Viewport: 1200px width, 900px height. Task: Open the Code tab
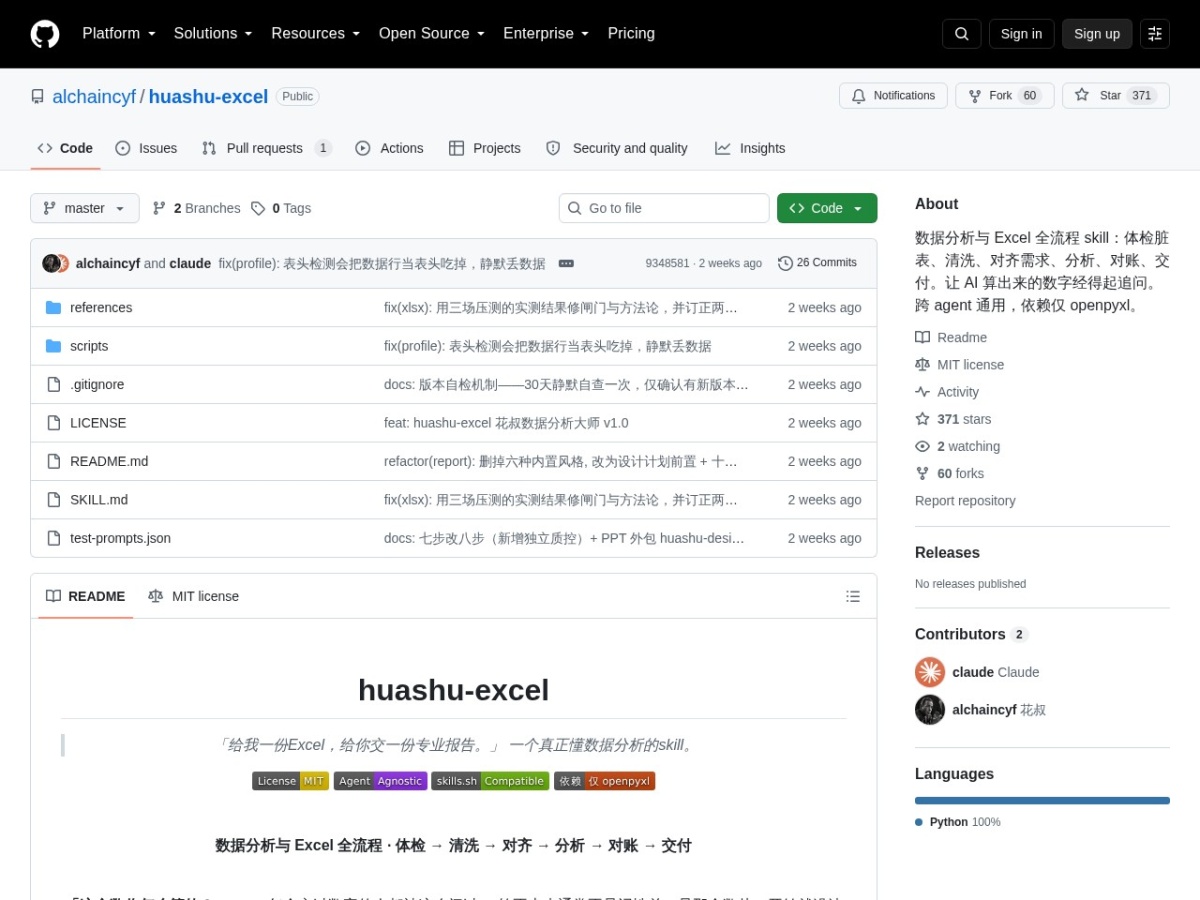pyautogui.click(x=65, y=148)
